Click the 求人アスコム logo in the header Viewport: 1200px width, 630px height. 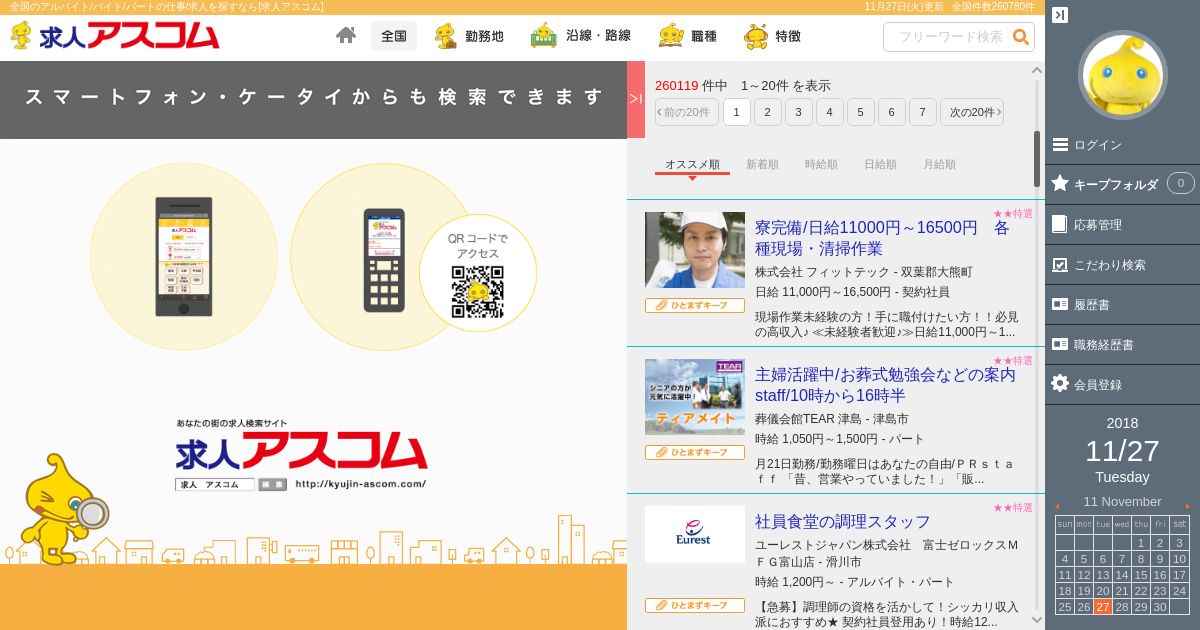114,36
